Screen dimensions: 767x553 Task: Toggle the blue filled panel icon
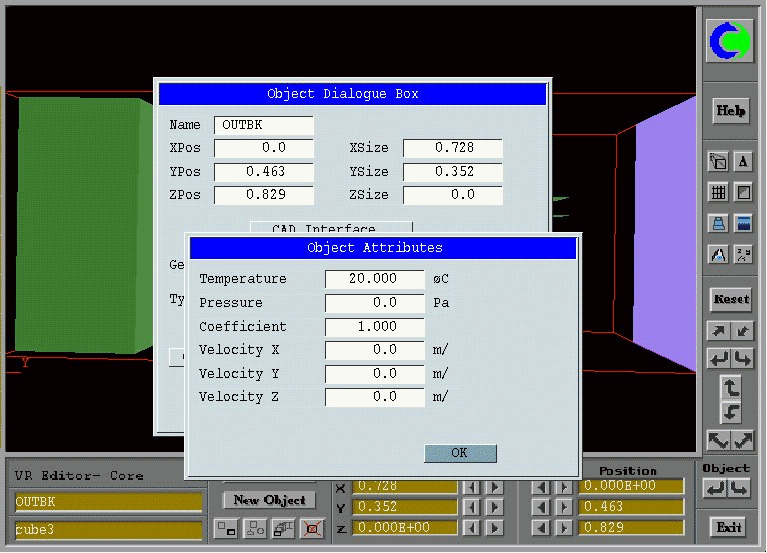(x=743, y=223)
